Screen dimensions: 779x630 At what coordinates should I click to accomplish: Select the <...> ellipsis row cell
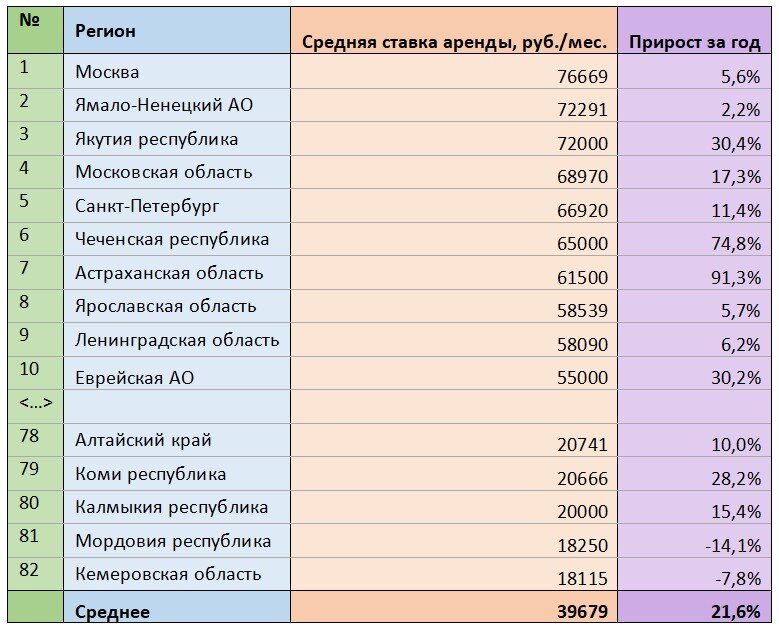pos(35,405)
